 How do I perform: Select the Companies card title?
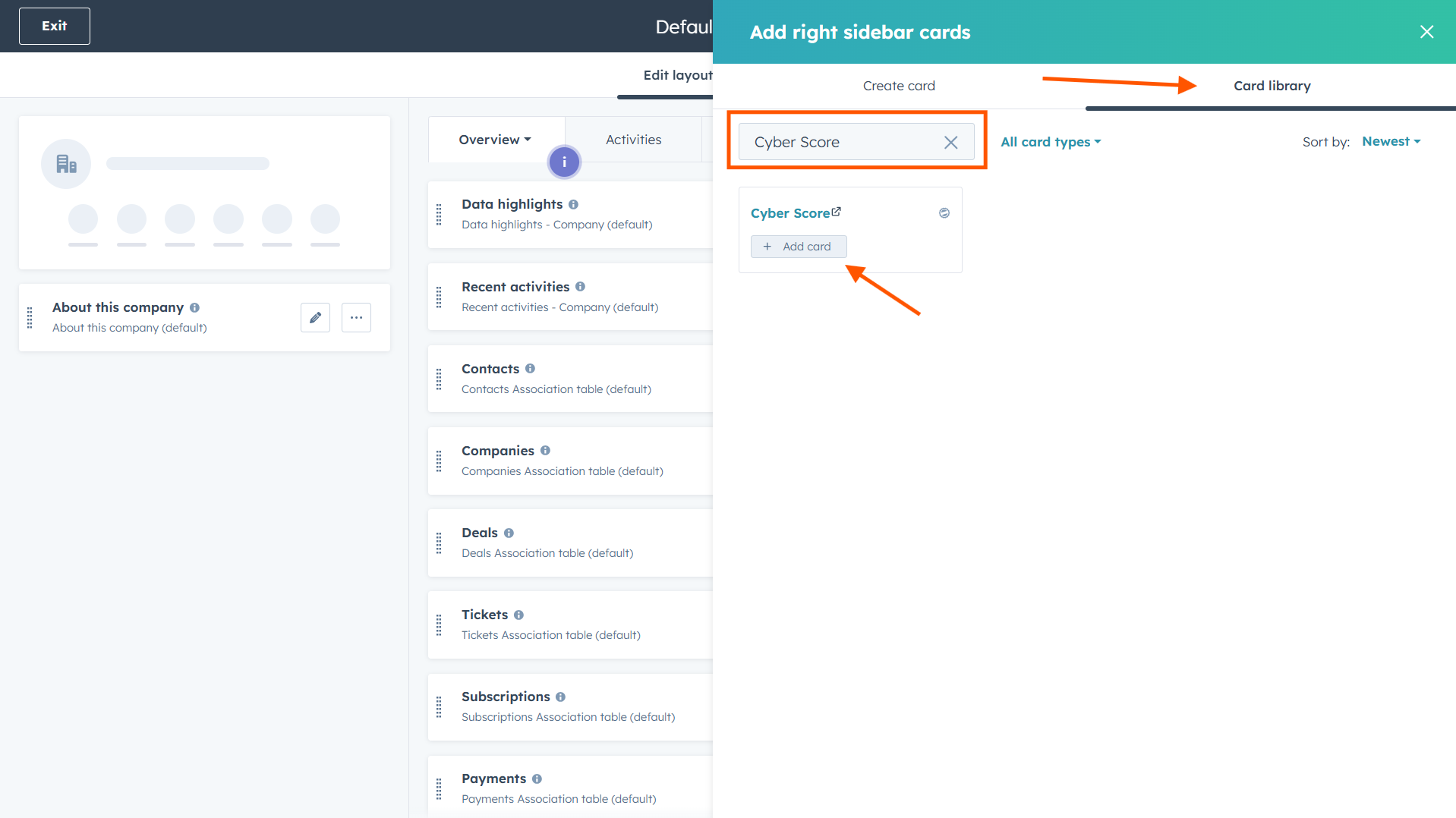498,451
